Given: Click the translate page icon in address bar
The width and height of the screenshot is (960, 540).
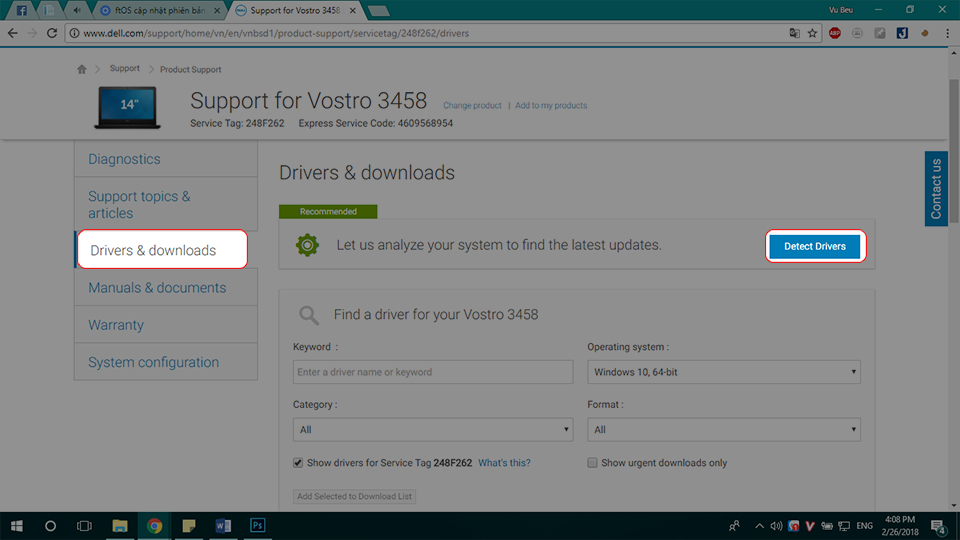Looking at the screenshot, I should pos(794,33).
